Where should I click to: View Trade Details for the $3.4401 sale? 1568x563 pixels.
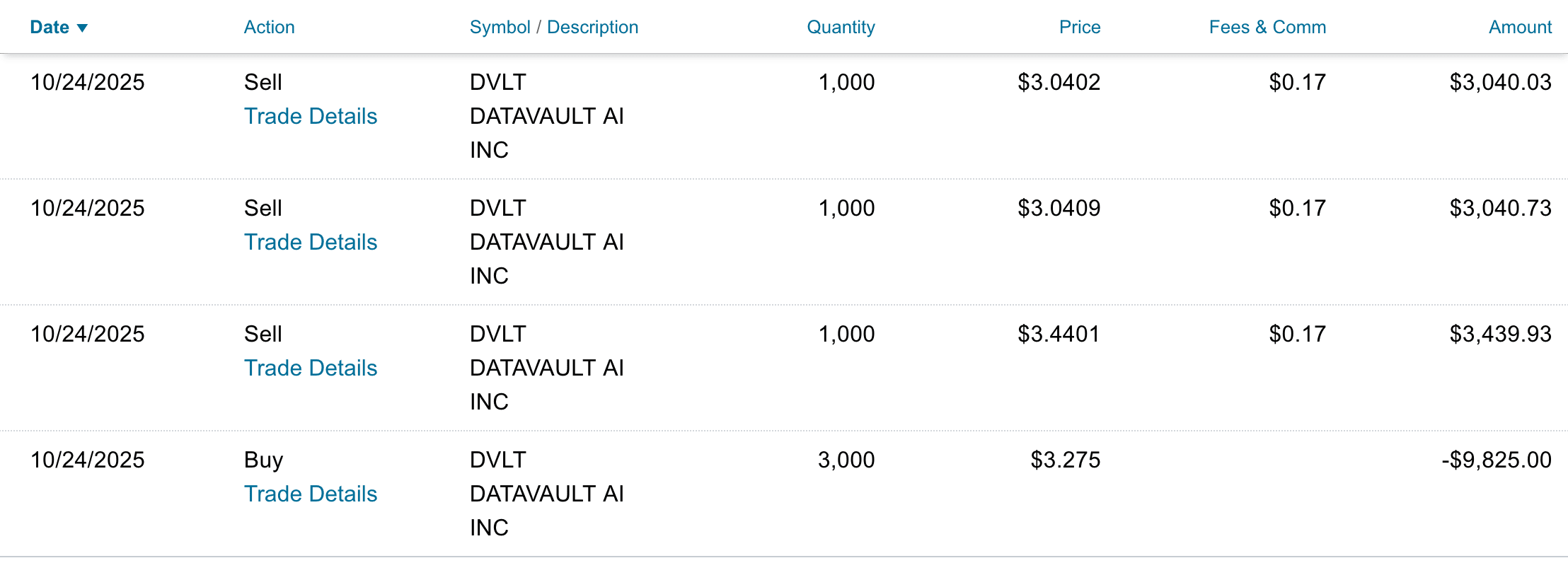pos(311,368)
